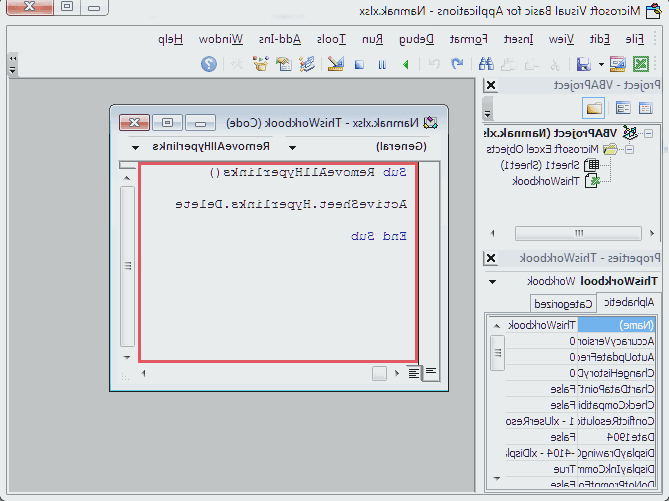Screen dimensions: 669x501
Task: Toggle Design Mode icon in toolbar
Action: [x=337, y=64]
